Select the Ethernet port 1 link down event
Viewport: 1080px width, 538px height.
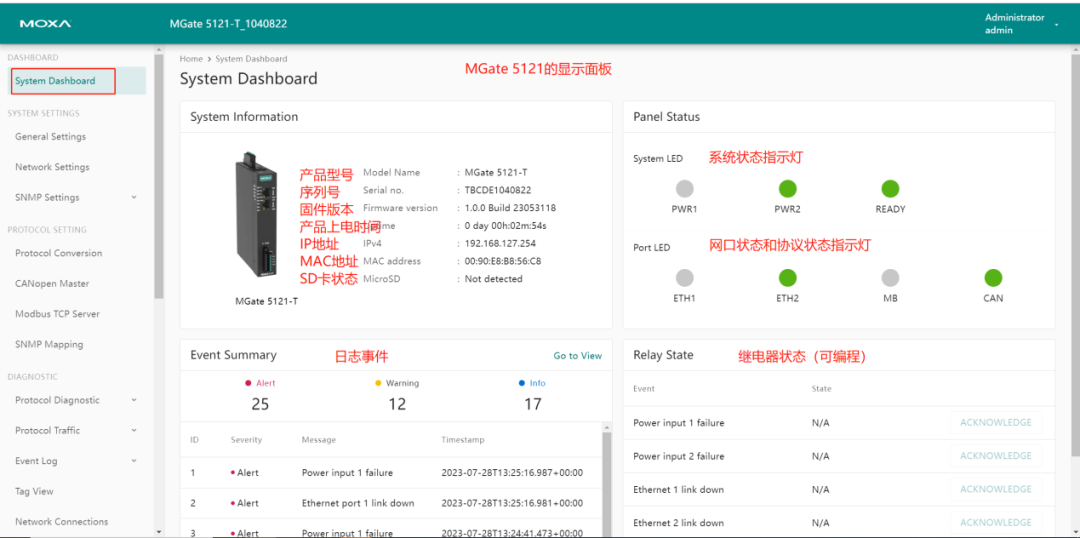[391, 503]
